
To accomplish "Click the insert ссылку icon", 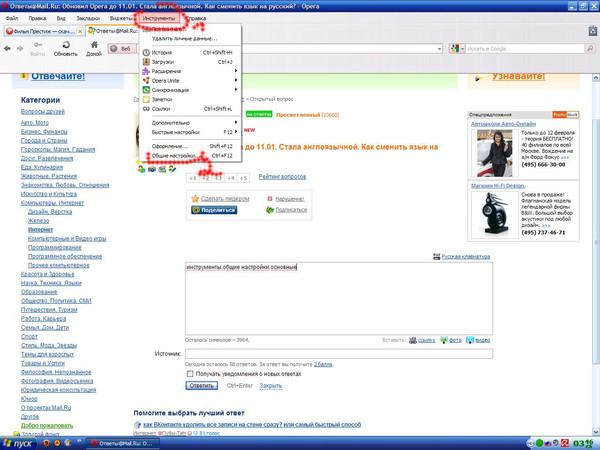I will [x=412, y=340].
